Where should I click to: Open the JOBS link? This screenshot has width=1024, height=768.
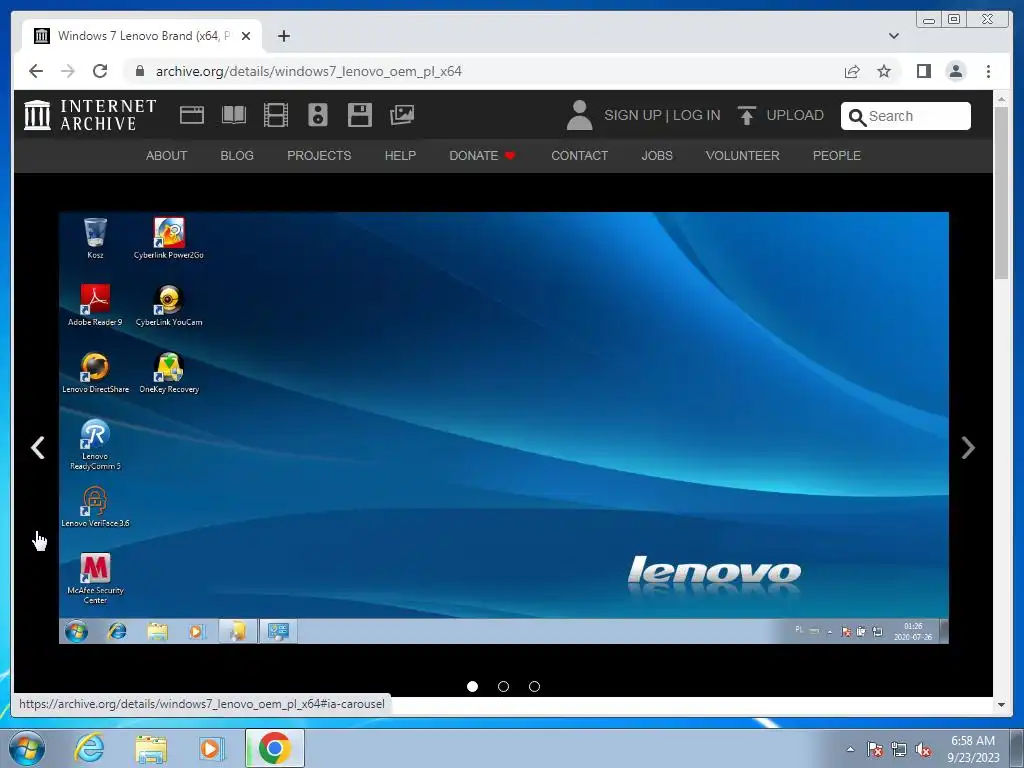[x=657, y=155]
